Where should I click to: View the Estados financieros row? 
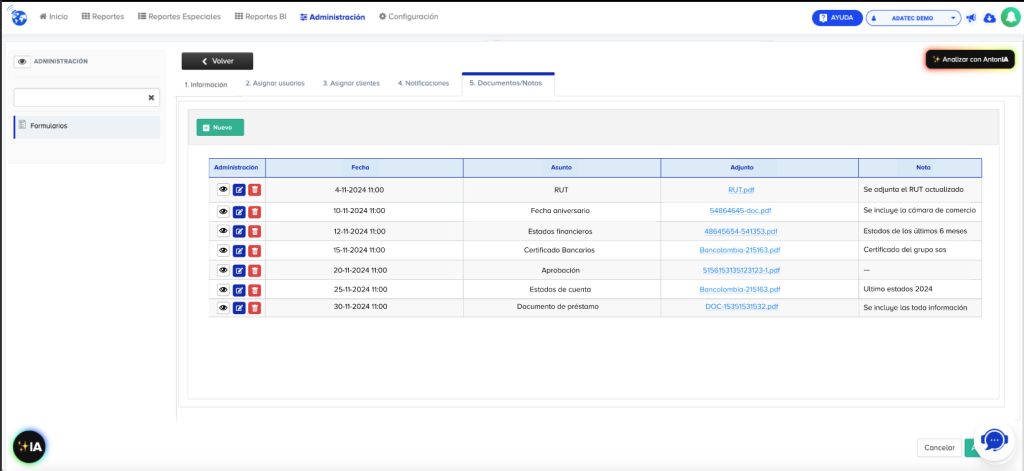click(223, 231)
